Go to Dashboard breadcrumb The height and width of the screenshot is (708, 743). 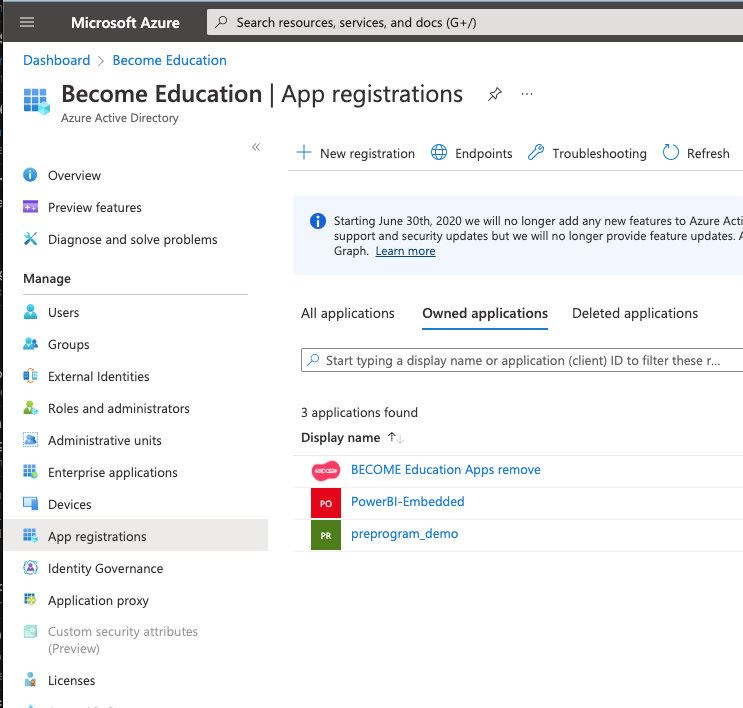pyautogui.click(x=56, y=60)
